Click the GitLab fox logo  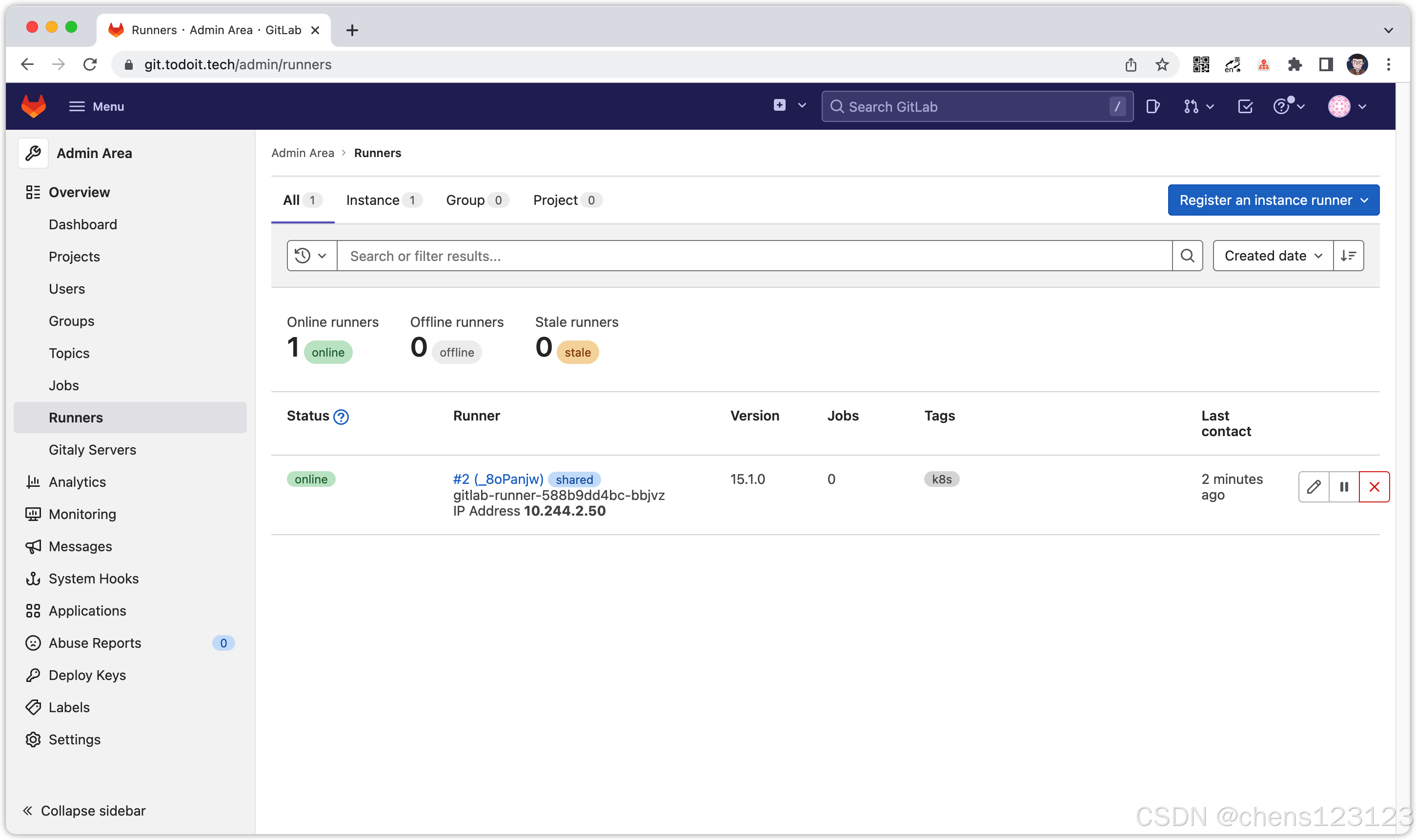(x=33, y=106)
